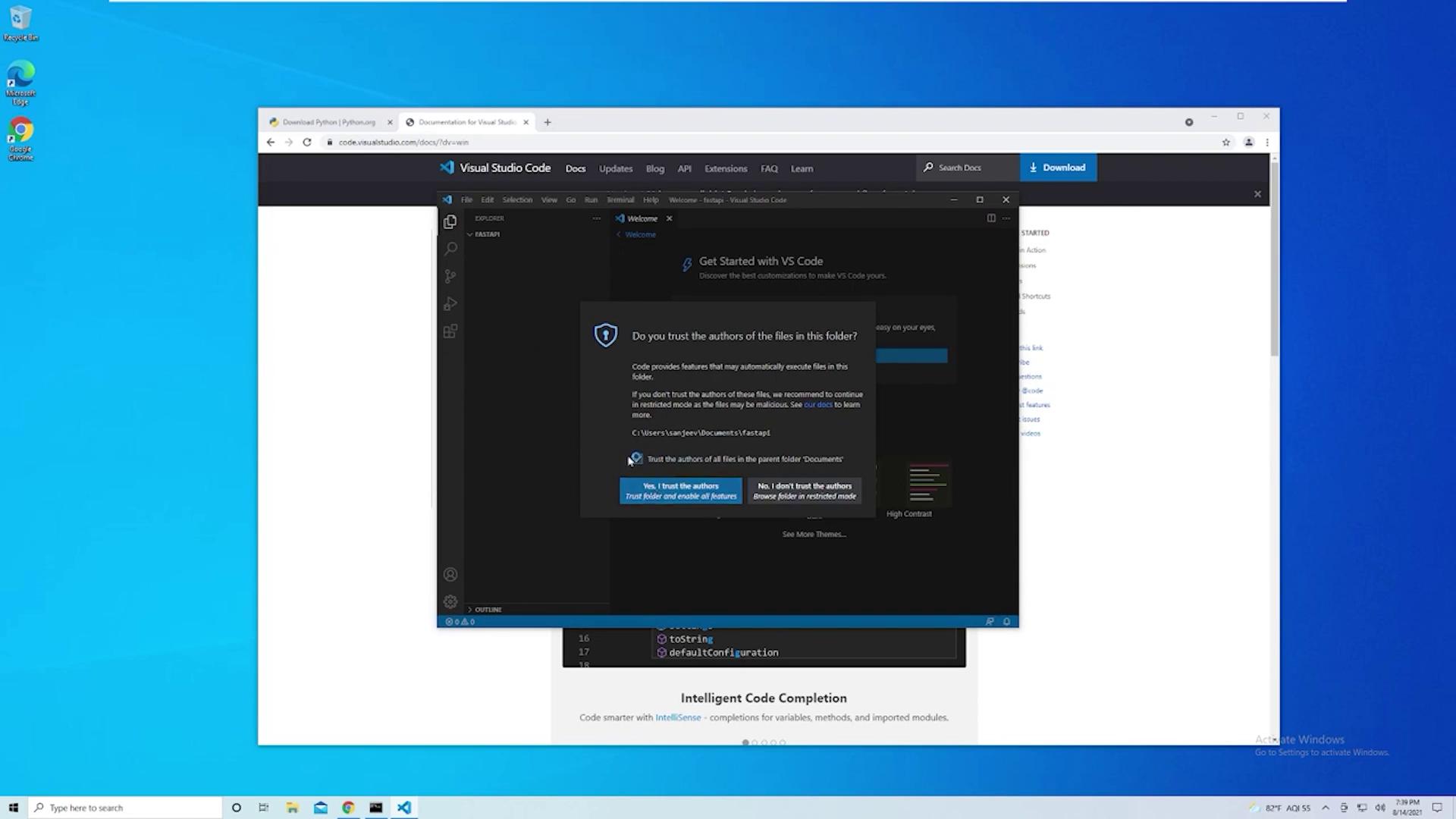
Task: Open the 'our docs' link in dialog
Action: point(817,405)
